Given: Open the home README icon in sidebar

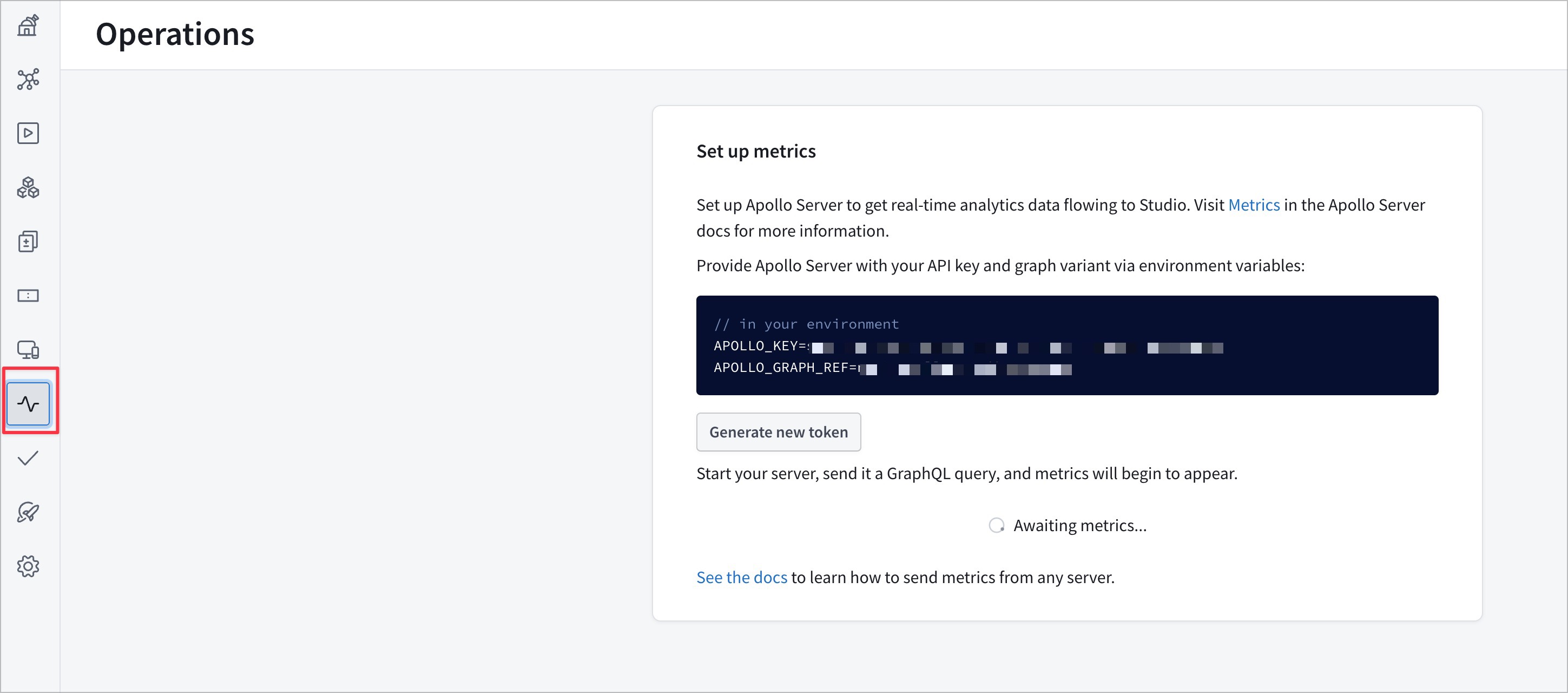Looking at the screenshot, I should click(28, 25).
